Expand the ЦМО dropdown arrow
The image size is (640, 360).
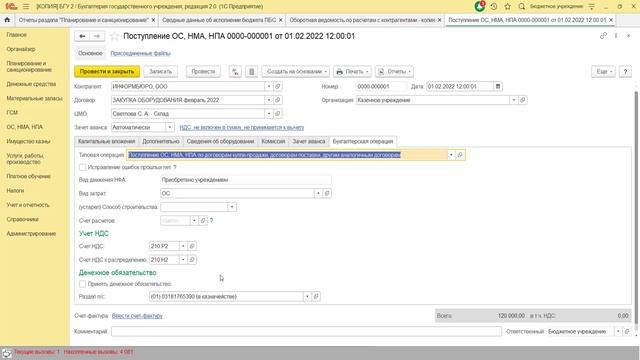269,113
